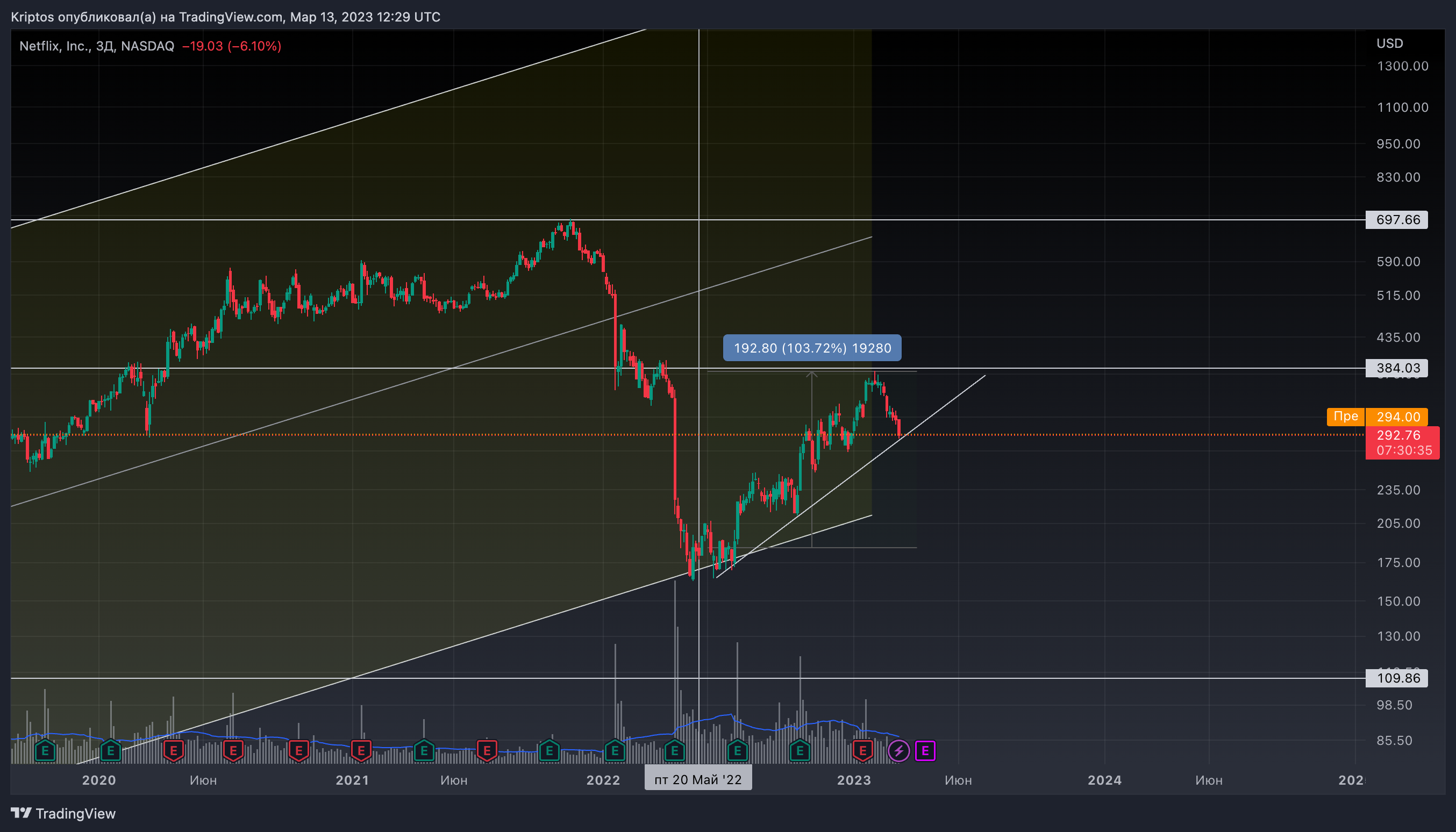This screenshot has width=1456, height=832.
Task: Click the 235.00 price axis value
Action: click(1398, 490)
